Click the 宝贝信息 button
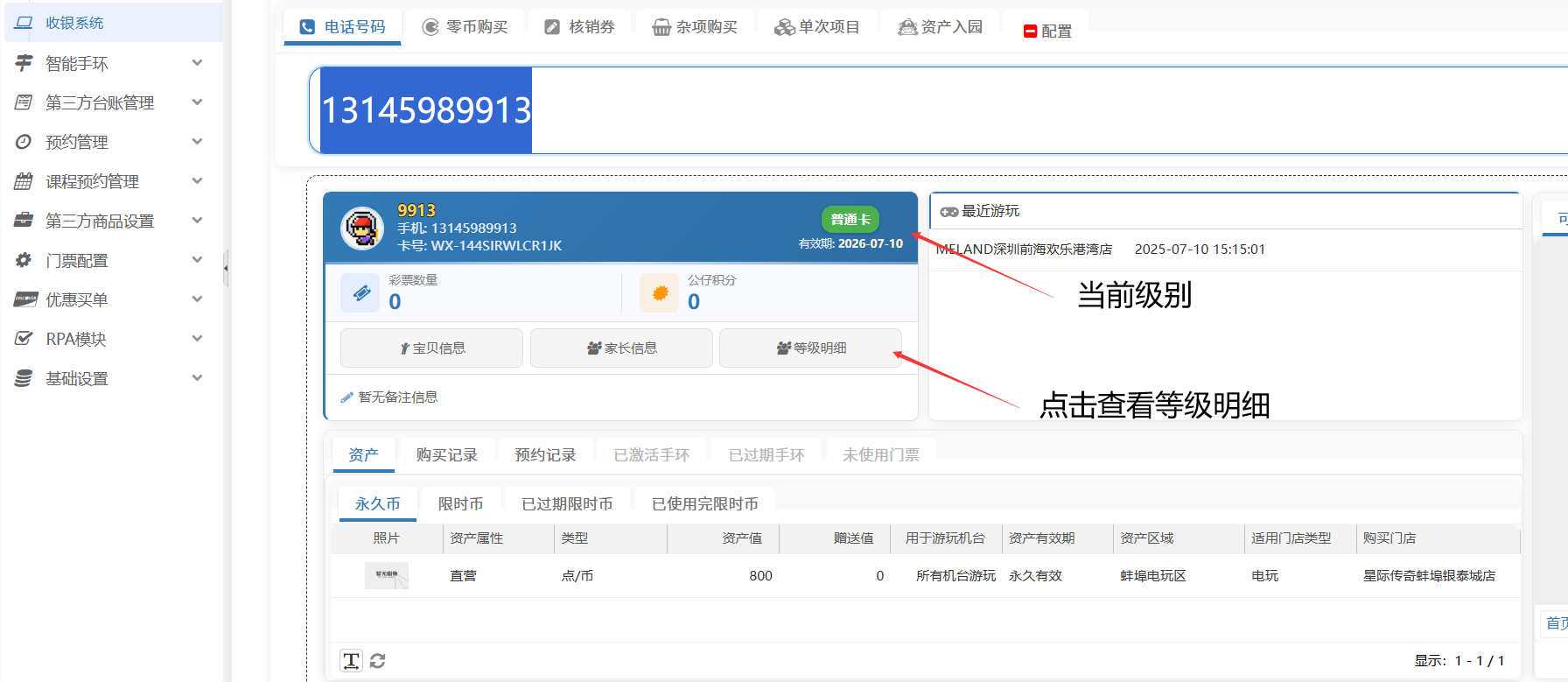Screen dimensions: 1568x682 (431, 348)
